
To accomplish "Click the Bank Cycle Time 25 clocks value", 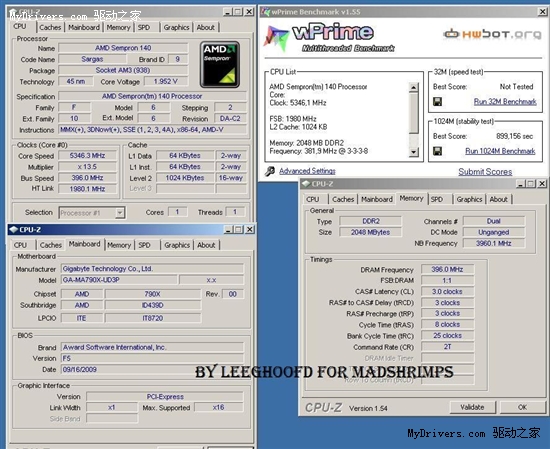I will tap(447, 335).
